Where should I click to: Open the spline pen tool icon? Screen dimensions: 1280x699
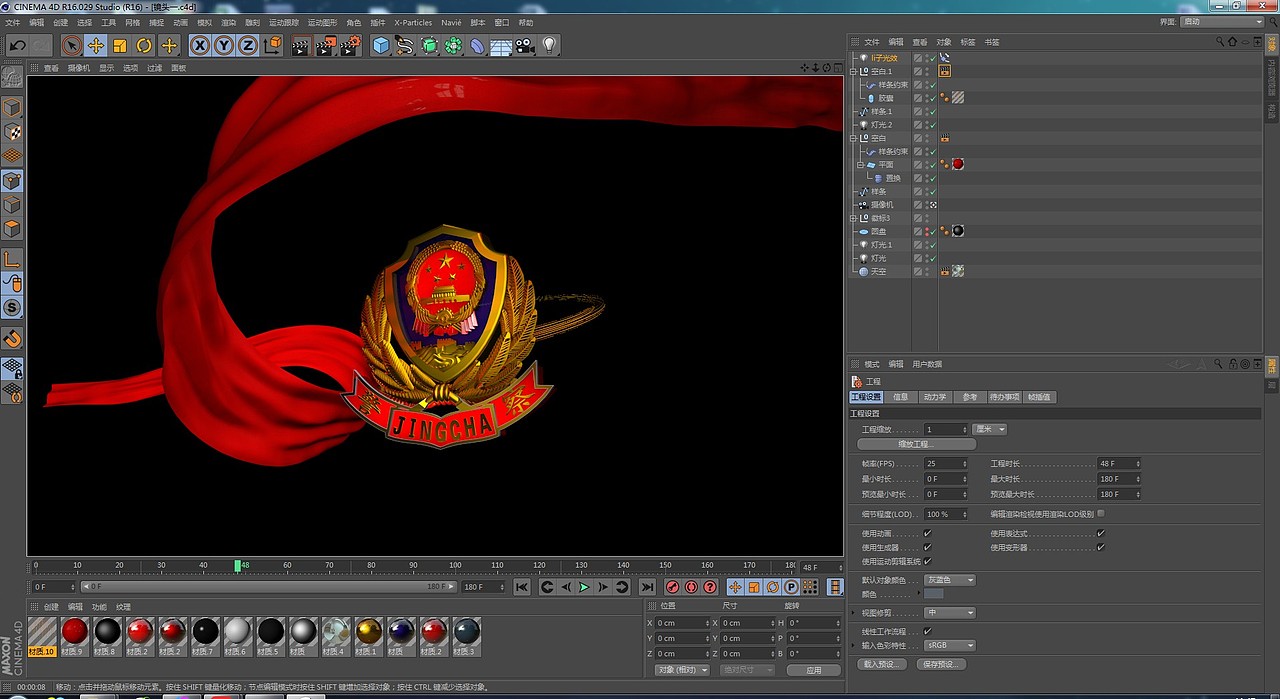point(405,45)
